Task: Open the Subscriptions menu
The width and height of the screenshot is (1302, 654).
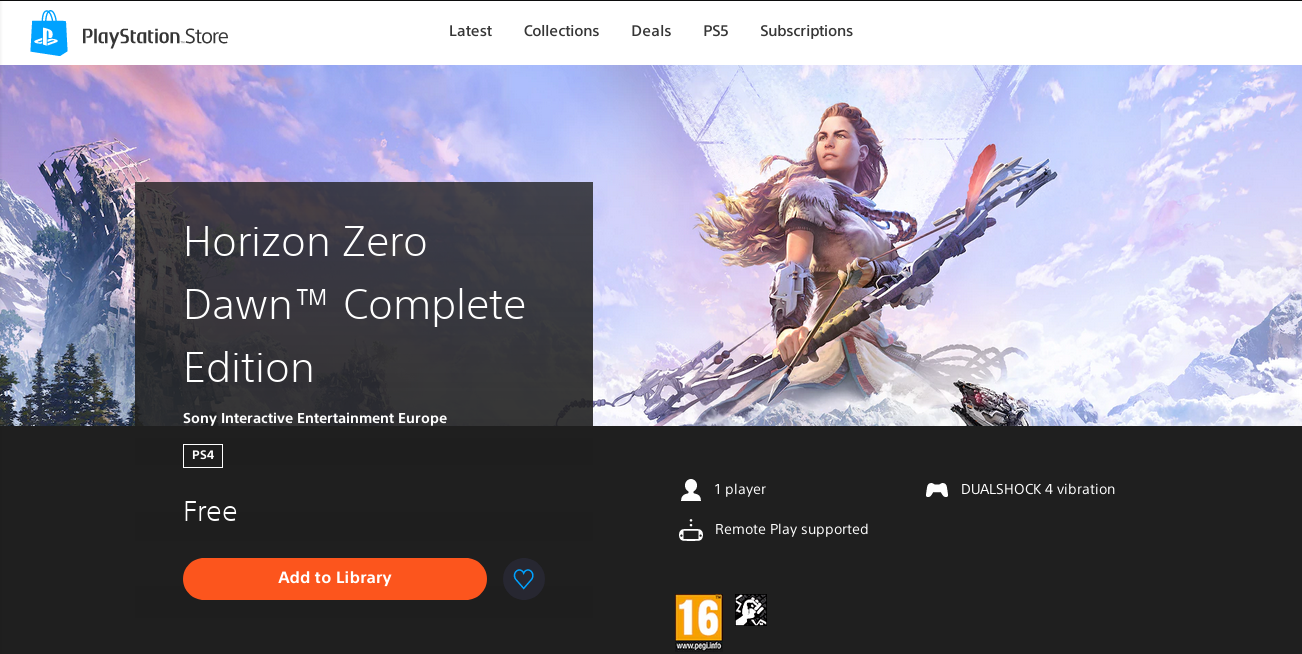Action: [806, 31]
